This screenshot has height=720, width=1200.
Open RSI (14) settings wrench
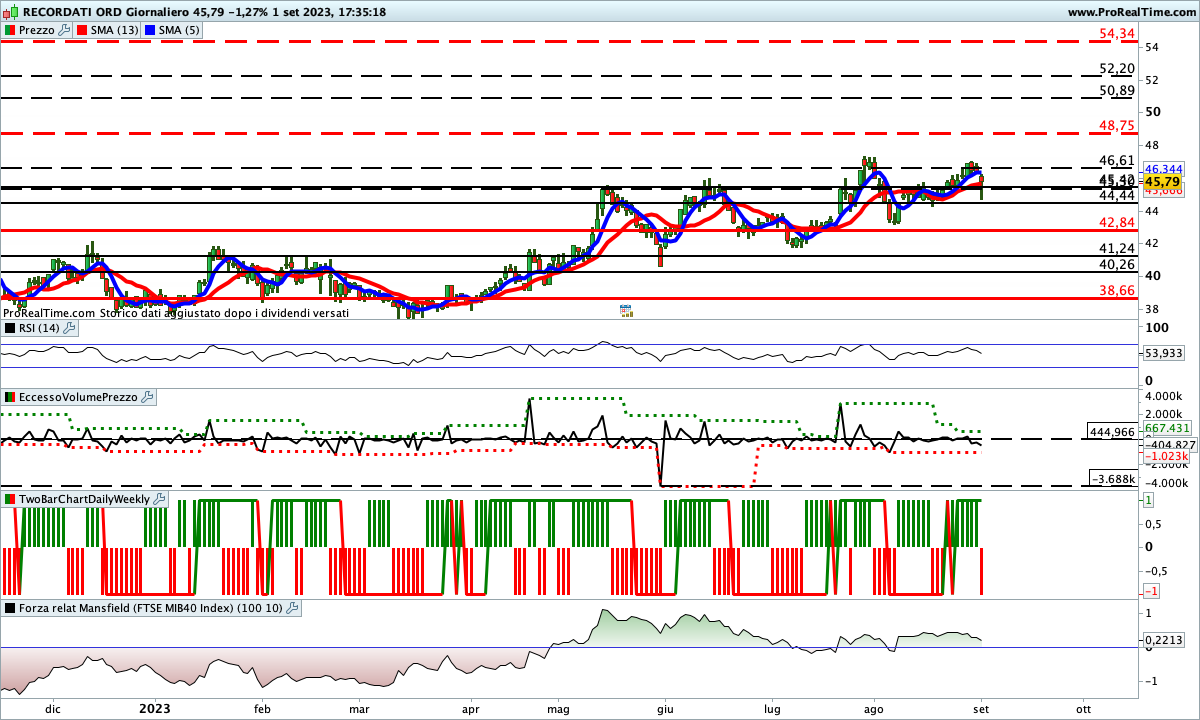(x=70, y=327)
